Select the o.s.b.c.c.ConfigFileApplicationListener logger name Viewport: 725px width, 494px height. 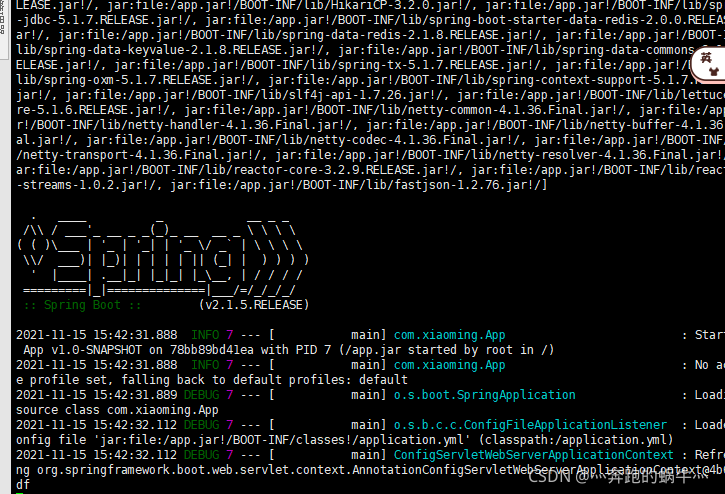coord(530,425)
